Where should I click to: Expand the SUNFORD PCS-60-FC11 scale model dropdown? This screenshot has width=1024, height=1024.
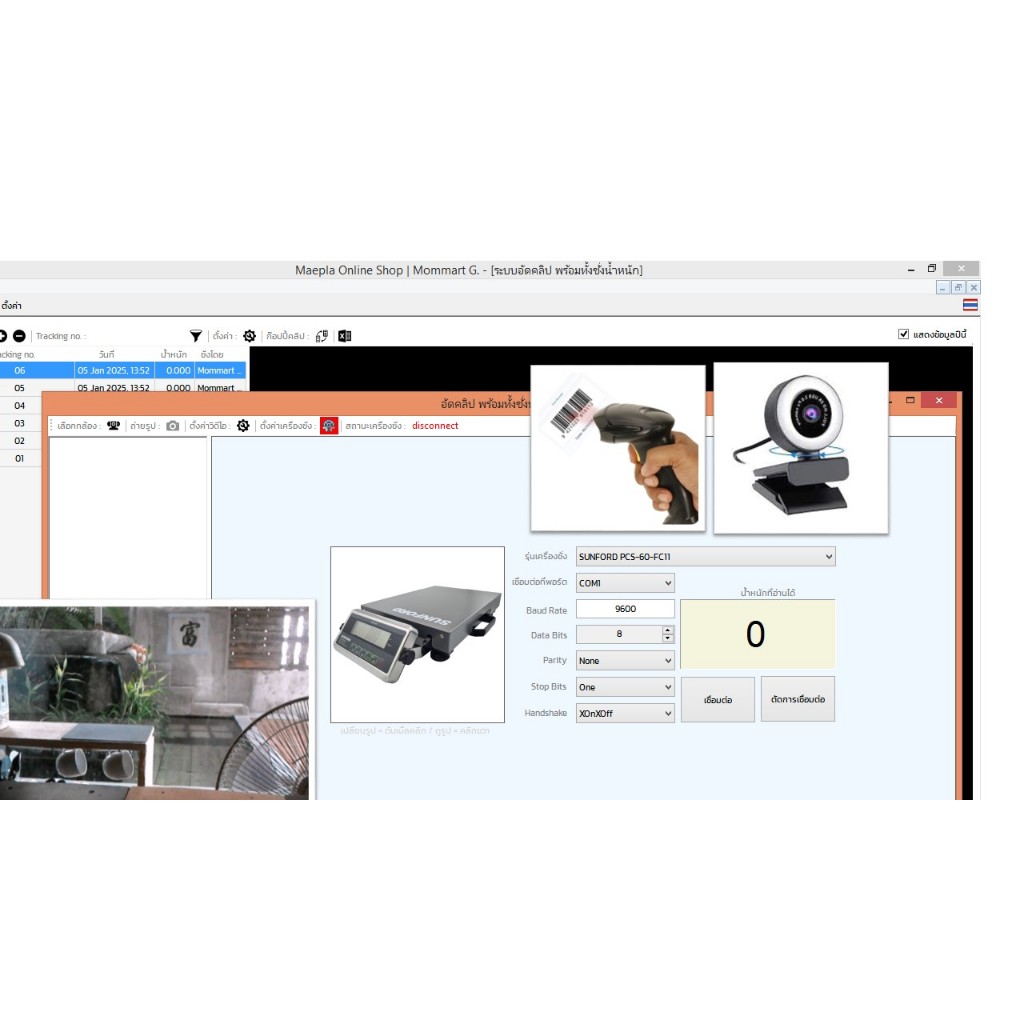[x=829, y=556]
